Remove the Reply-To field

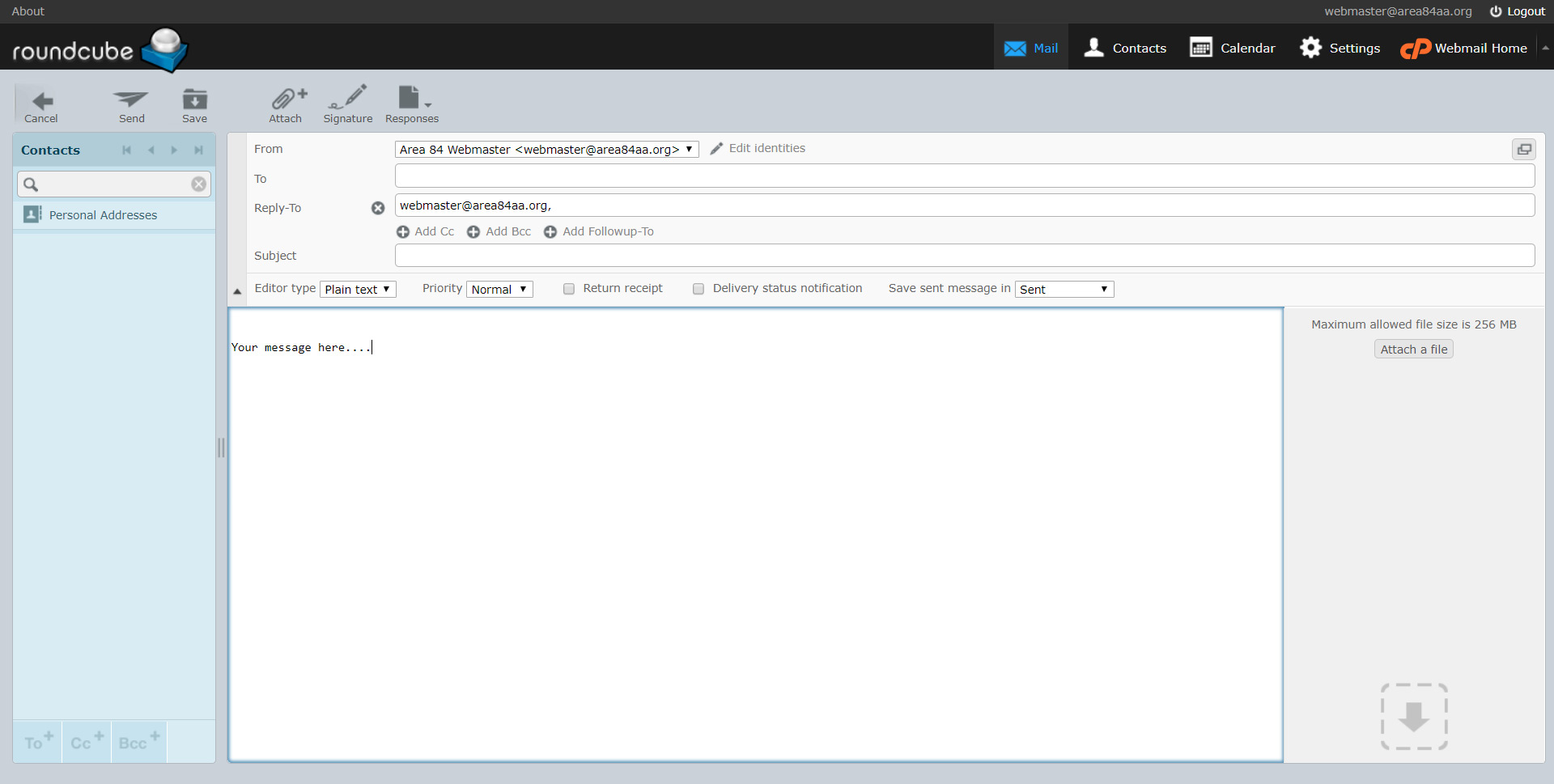point(378,208)
